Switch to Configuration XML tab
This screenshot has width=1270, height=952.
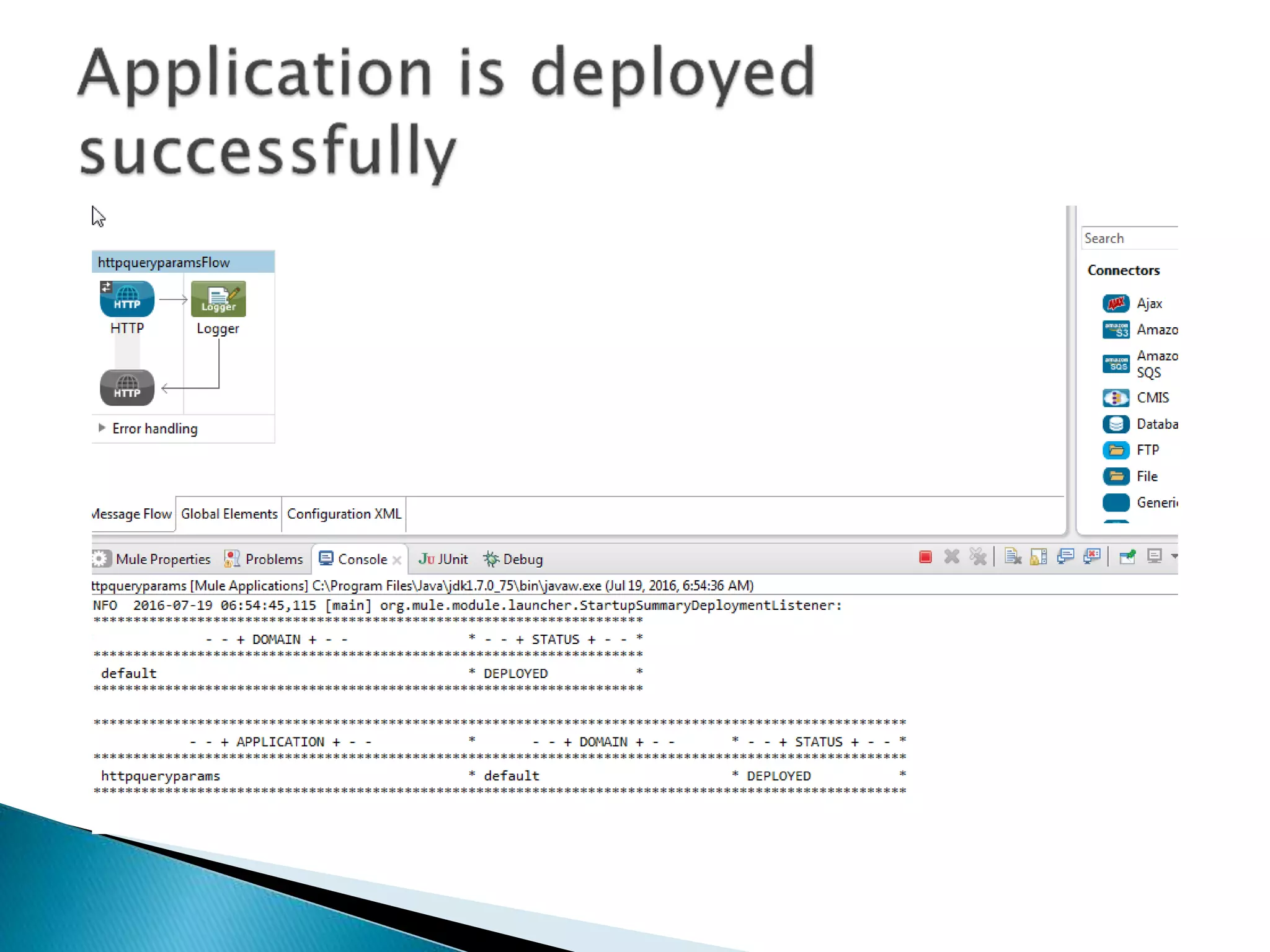pos(344,514)
